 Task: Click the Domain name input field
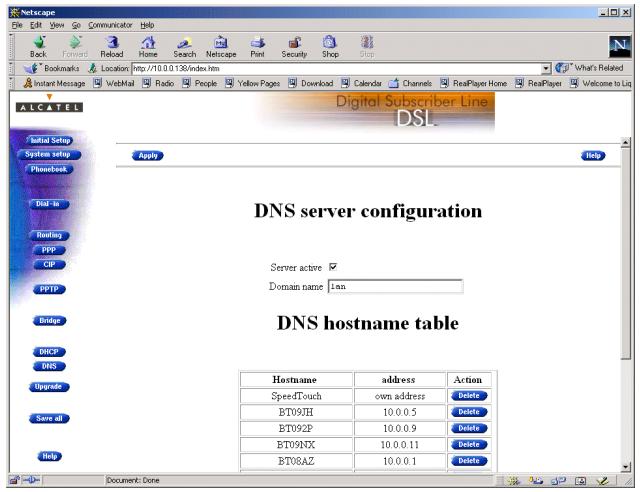click(396, 286)
